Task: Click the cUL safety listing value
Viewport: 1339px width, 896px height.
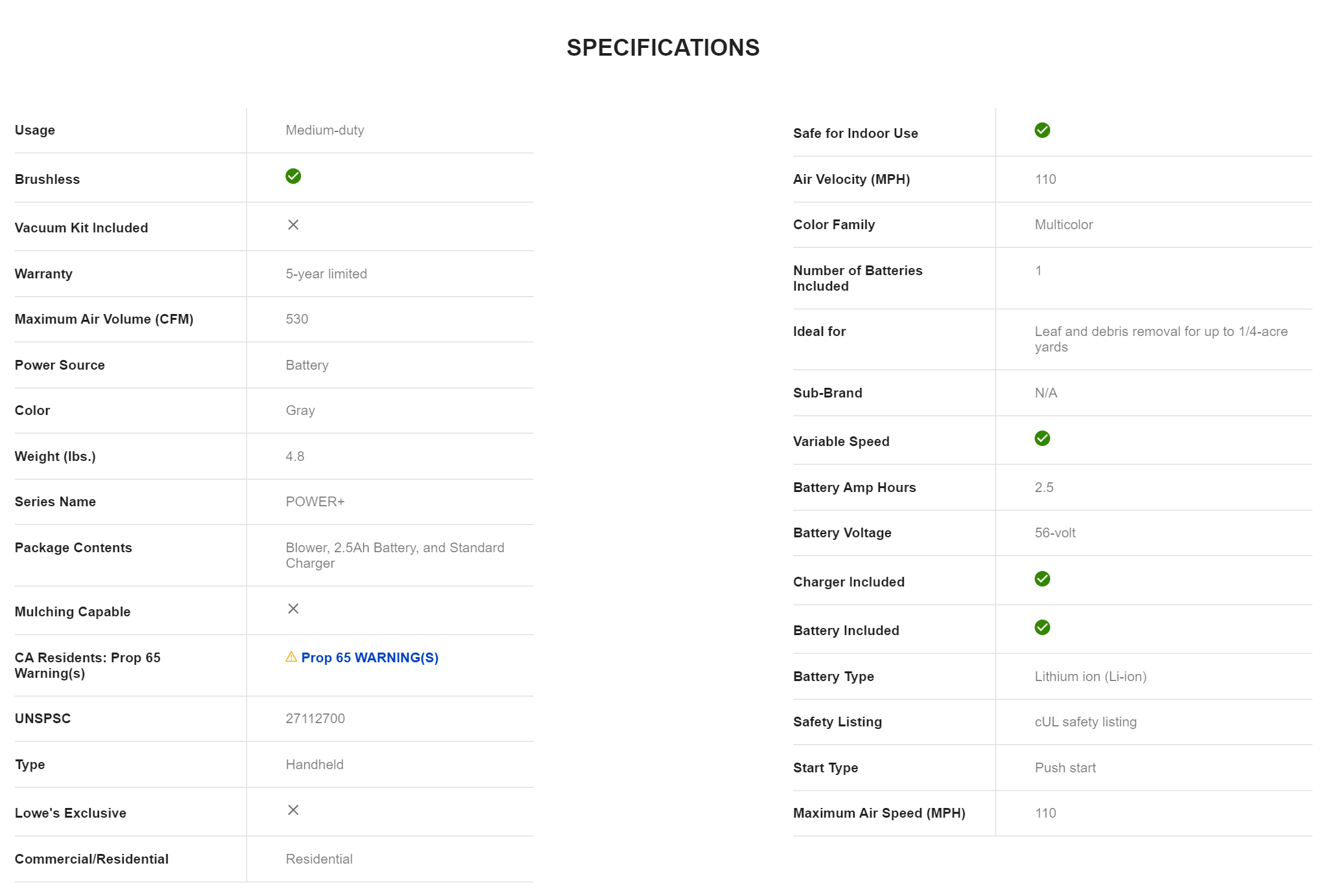Action: [1085, 722]
